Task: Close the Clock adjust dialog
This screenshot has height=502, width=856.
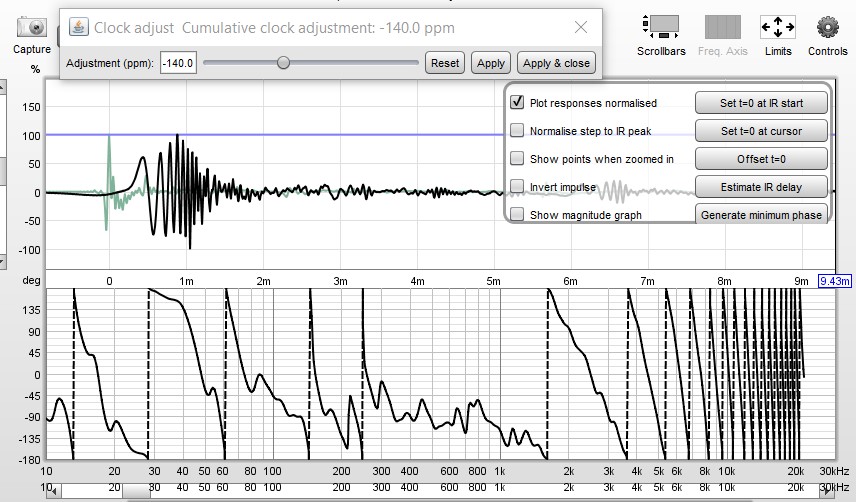Action: click(x=581, y=27)
